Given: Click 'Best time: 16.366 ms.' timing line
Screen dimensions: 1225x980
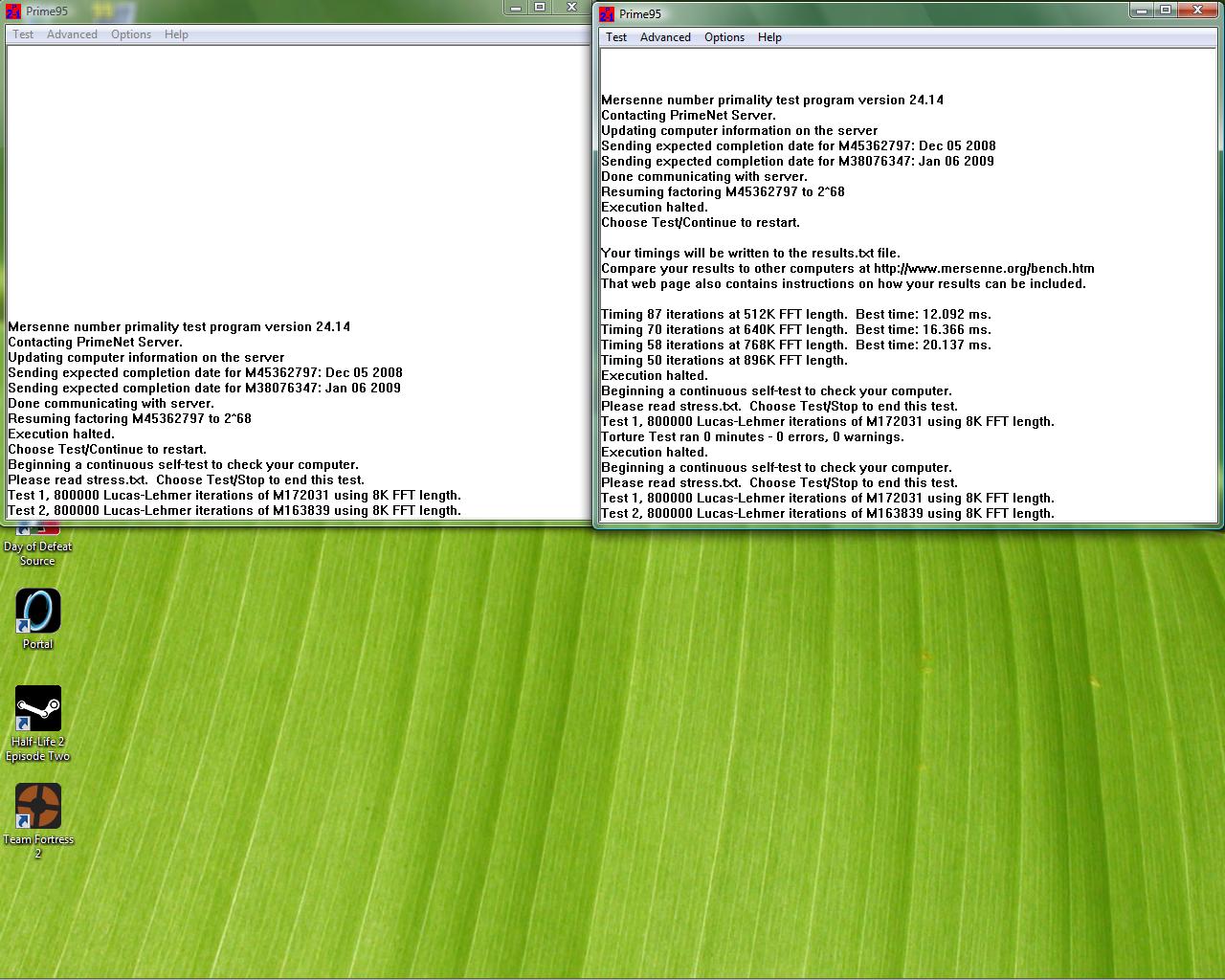Looking at the screenshot, I should point(796,330).
